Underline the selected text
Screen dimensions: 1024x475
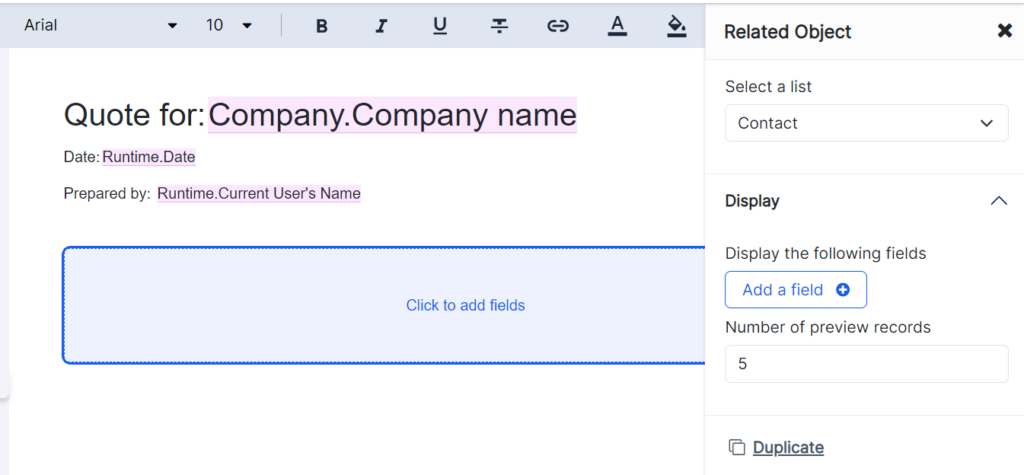point(440,25)
